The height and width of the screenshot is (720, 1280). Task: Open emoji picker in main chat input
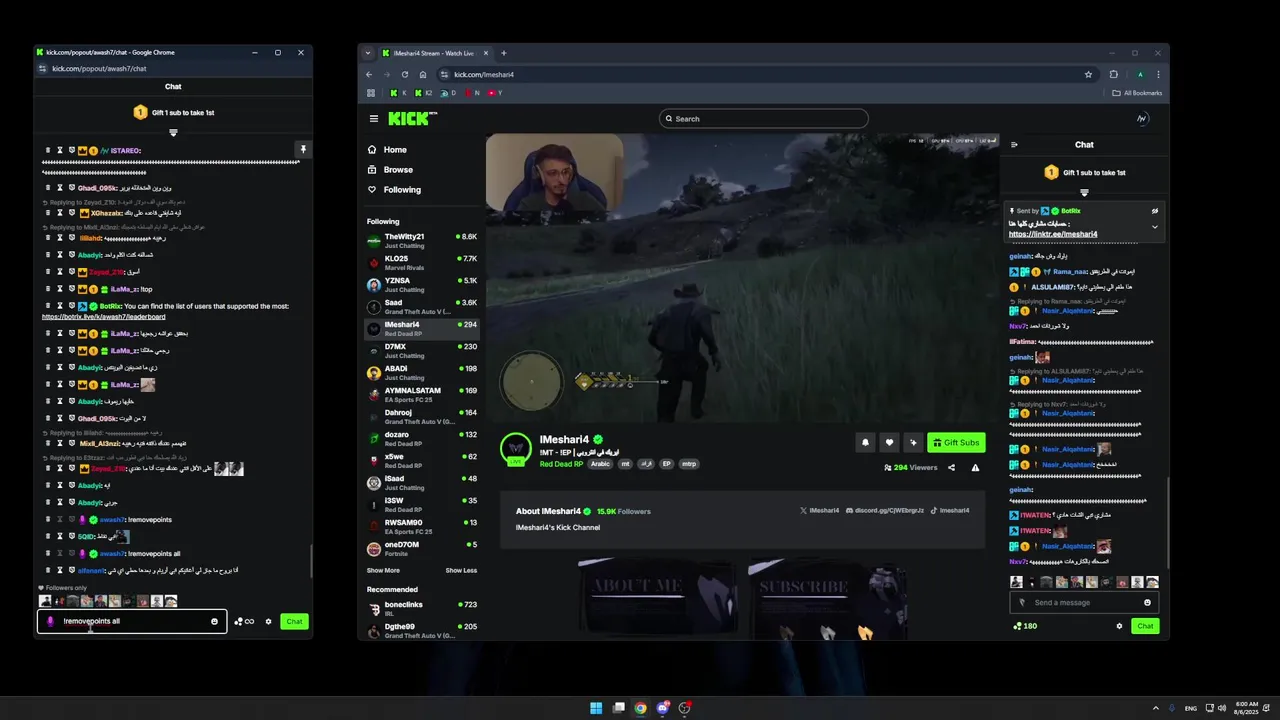1147,602
